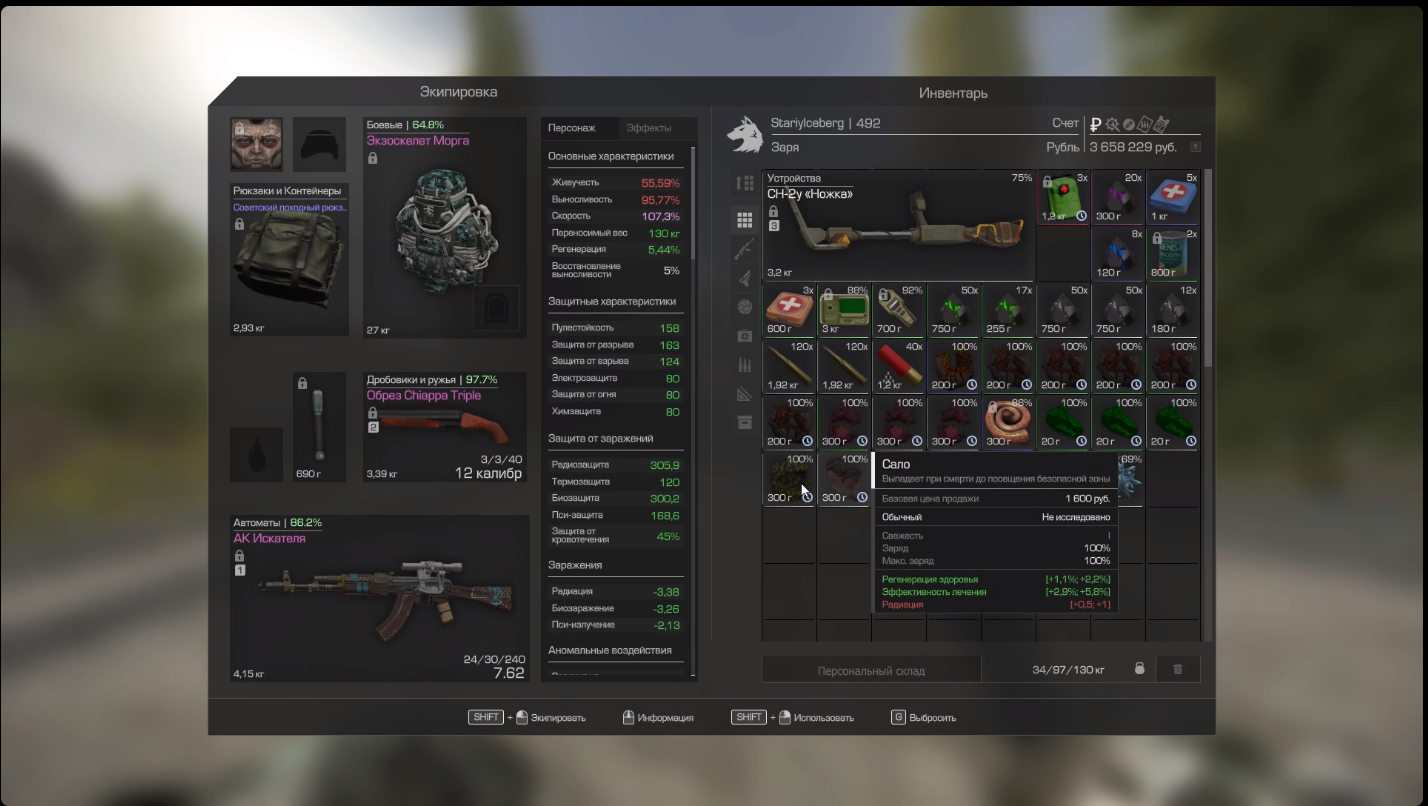Image resolution: width=1428 pixels, height=806 pixels.
Task: Click the empty grenade equipment slot
Action: pos(256,454)
